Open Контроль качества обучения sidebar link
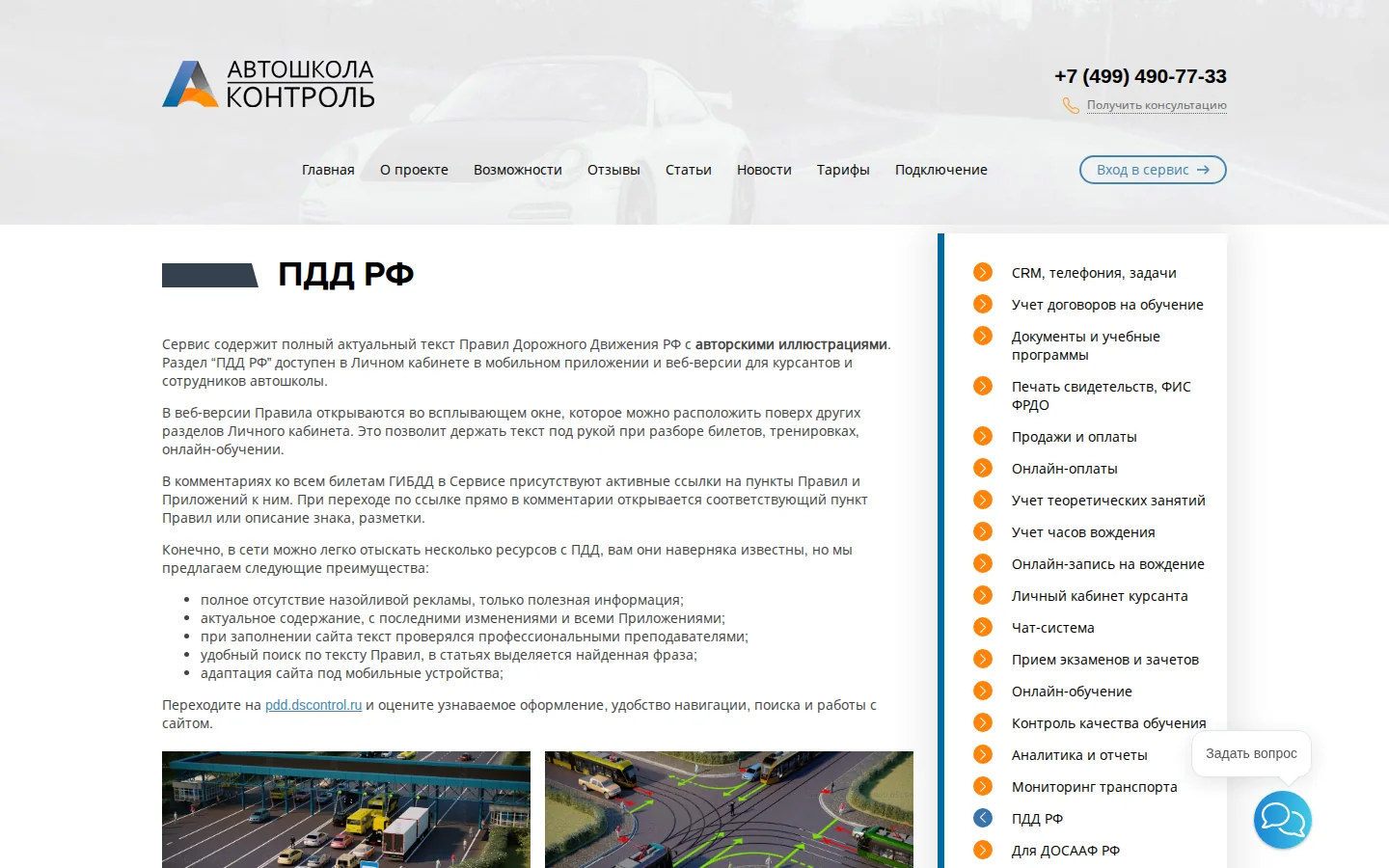 click(x=1109, y=723)
